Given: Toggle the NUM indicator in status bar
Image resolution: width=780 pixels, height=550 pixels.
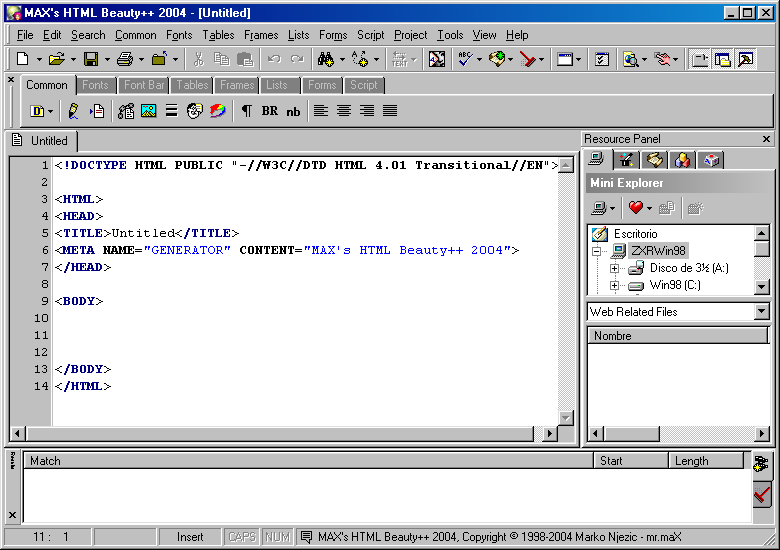Looking at the screenshot, I should click(x=277, y=537).
